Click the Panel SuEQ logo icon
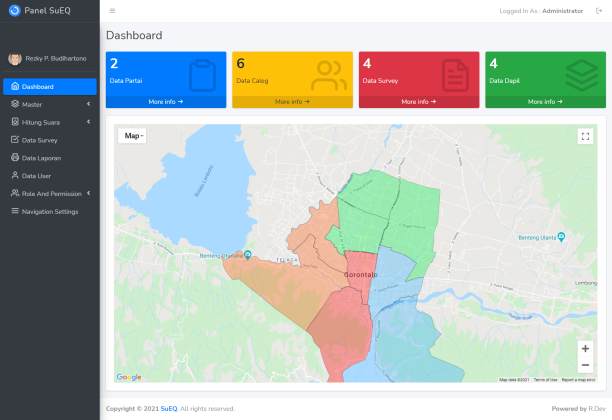 click(x=14, y=11)
